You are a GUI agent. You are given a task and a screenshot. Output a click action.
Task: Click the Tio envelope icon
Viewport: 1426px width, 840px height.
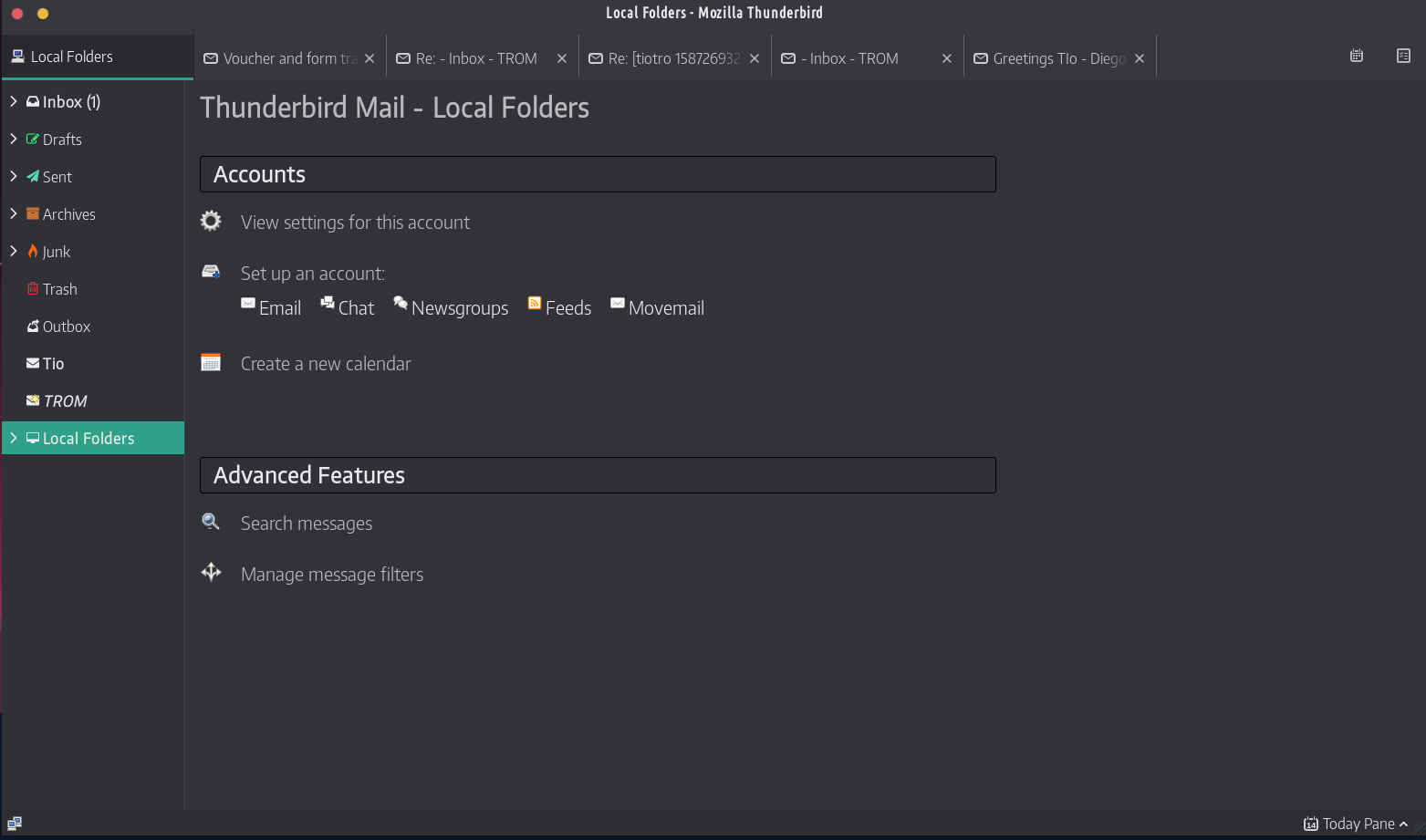tap(33, 363)
